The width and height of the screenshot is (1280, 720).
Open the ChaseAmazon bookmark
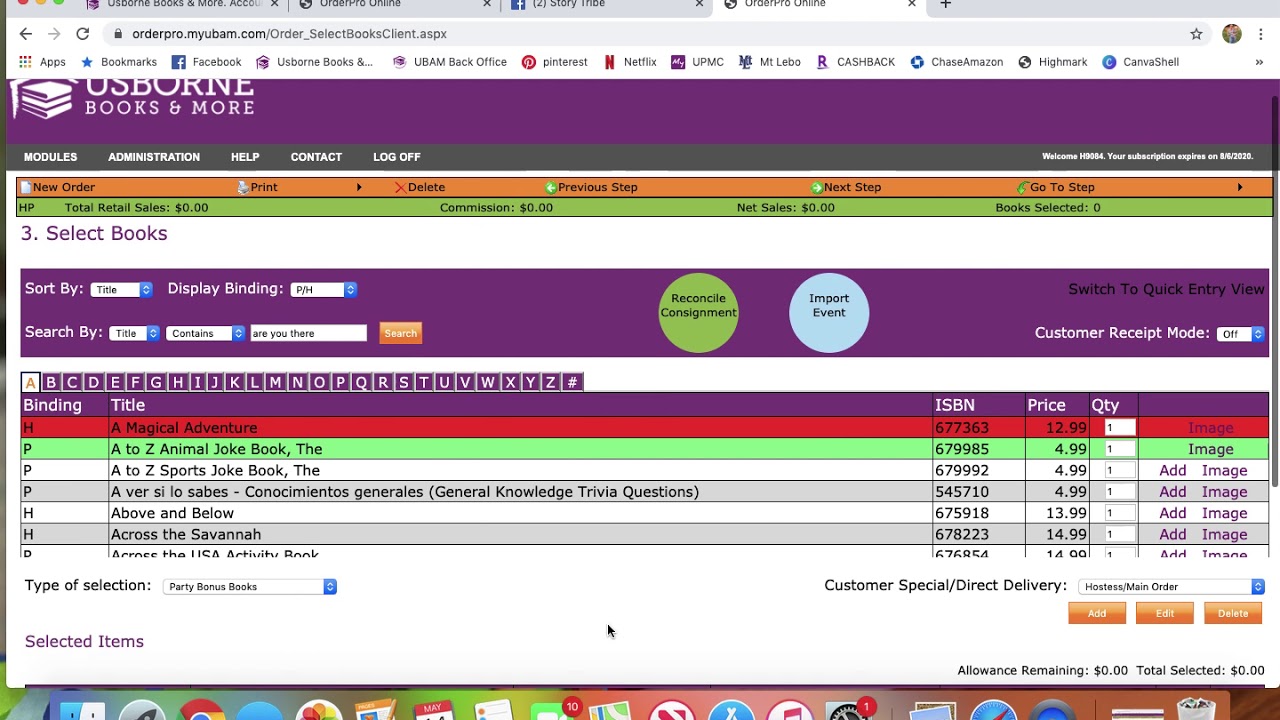coord(957,62)
